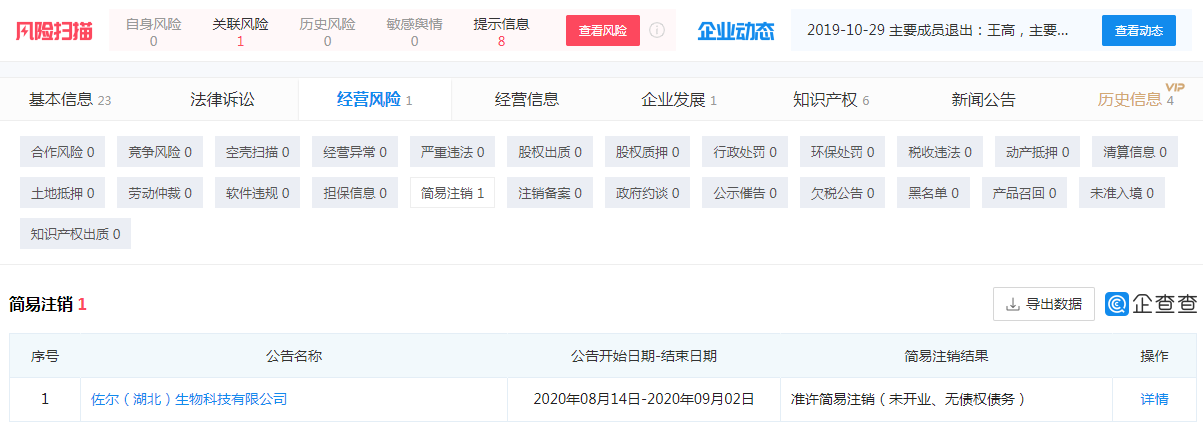Select the 简易注销 1 filter tag

[452, 193]
